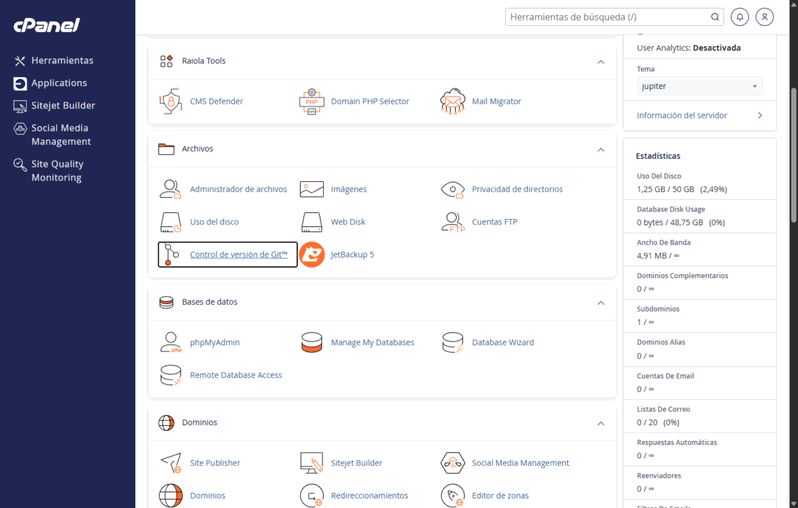Image resolution: width=798 pixels, height=508 pixels.
Task: Open the Manage My Databases link
Action: pyautogui.click(x=373, y=343)
